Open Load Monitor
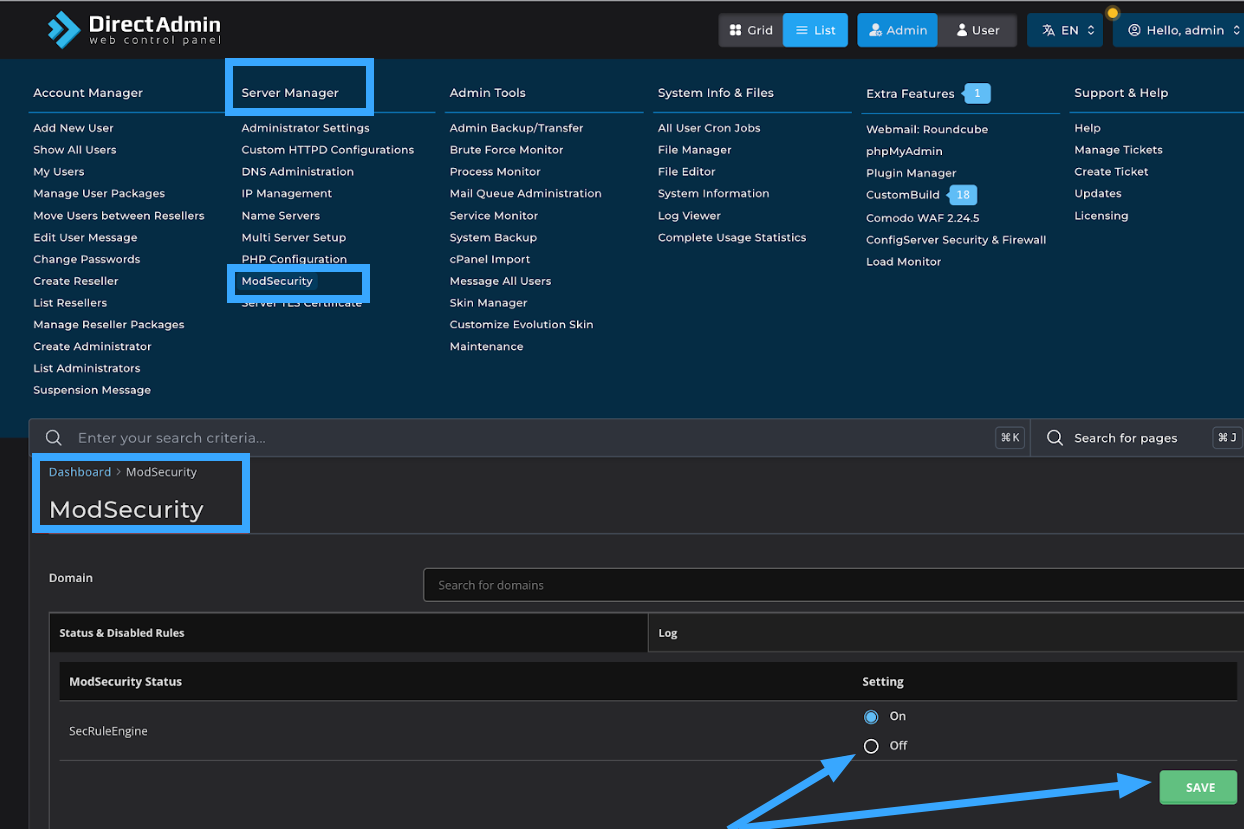 coord(903,262)
